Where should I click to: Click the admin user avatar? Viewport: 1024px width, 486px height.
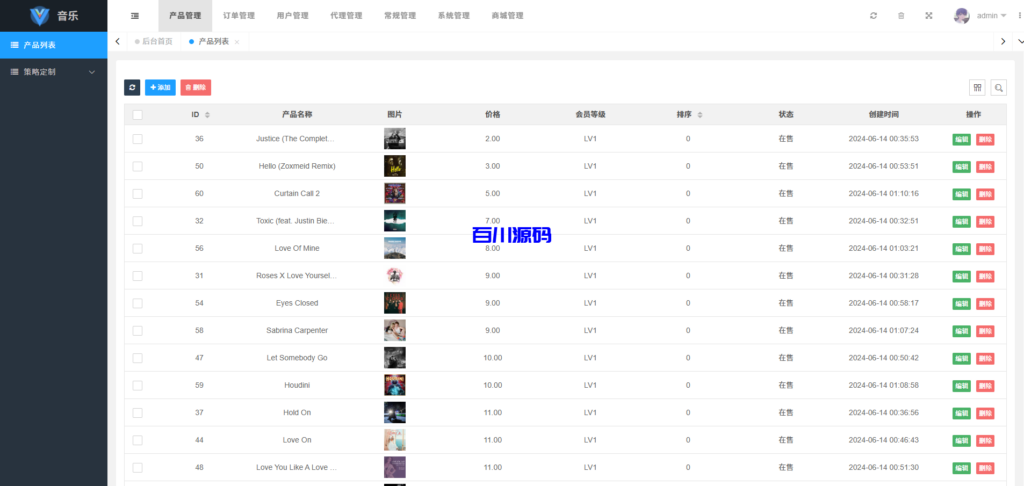coord(961,16)
